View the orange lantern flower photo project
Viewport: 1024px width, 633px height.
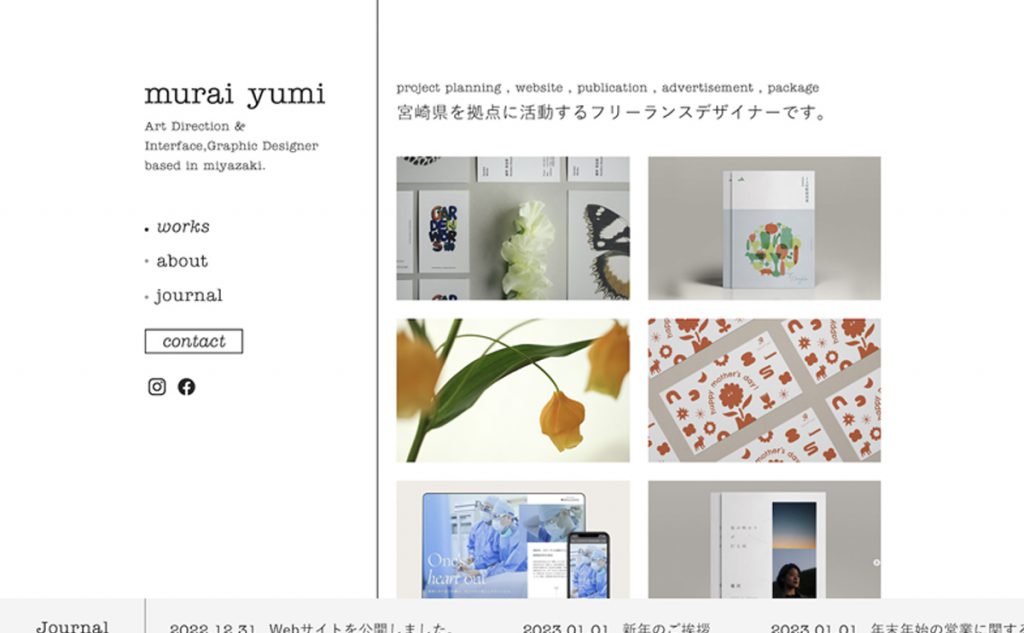click(513, 391)
